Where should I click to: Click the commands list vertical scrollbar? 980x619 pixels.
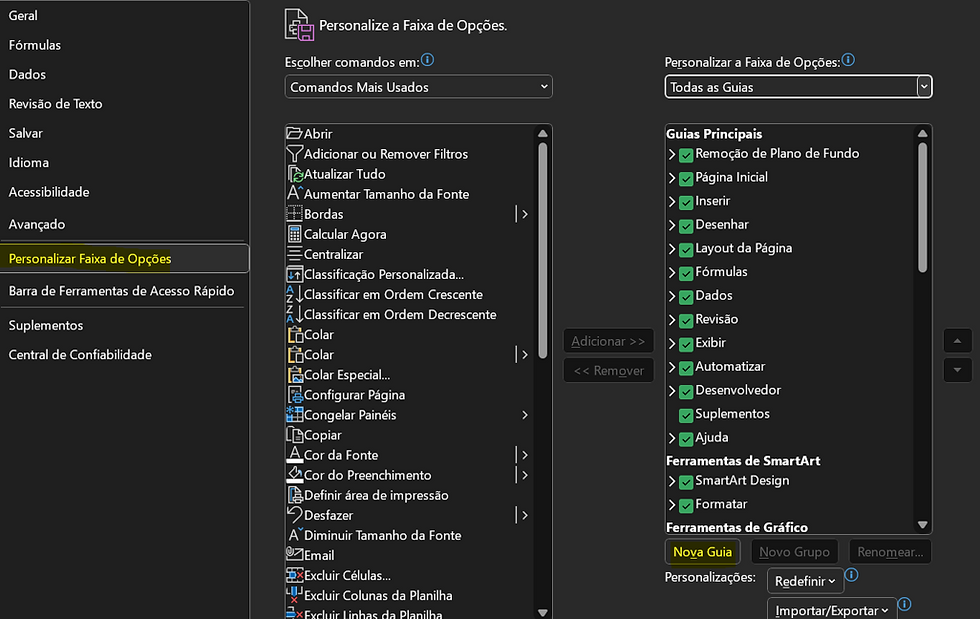pyautogui.click(x=542, y=251)
